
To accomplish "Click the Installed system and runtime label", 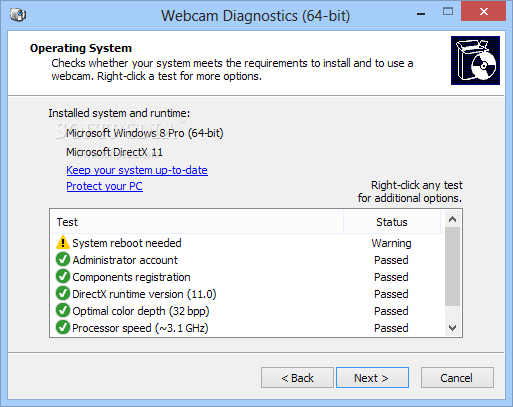I will tap(119, 113).
